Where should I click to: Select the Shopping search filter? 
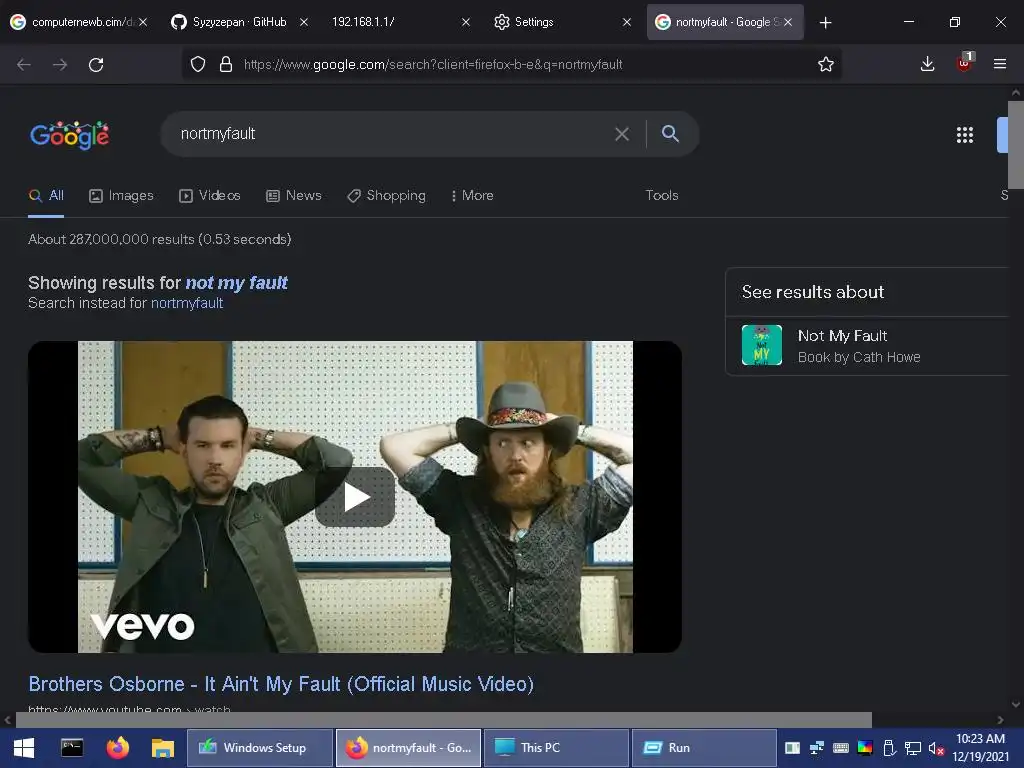[386, 195]
